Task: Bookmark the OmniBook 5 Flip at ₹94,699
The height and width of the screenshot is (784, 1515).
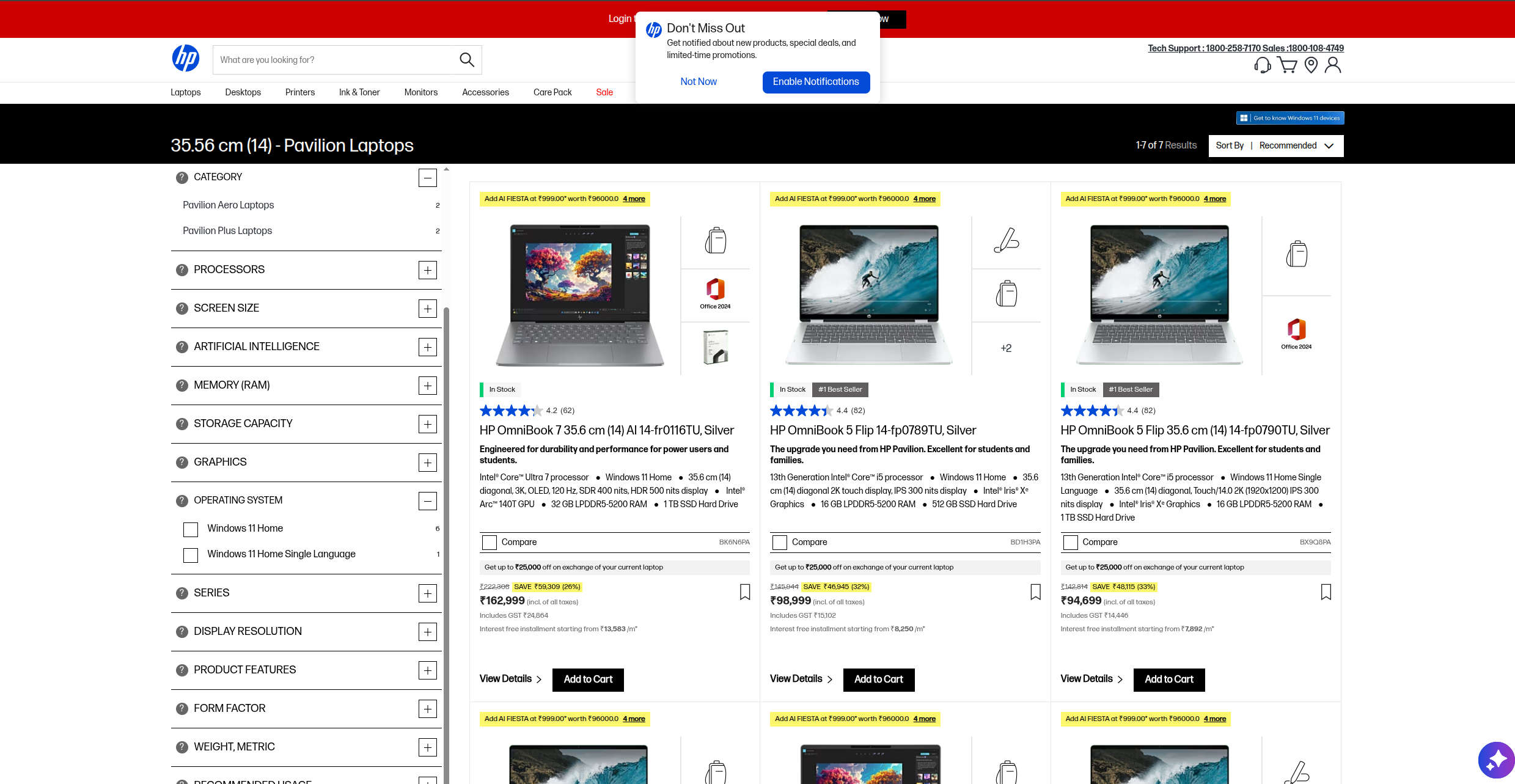Action: [x=1326, y=592]
